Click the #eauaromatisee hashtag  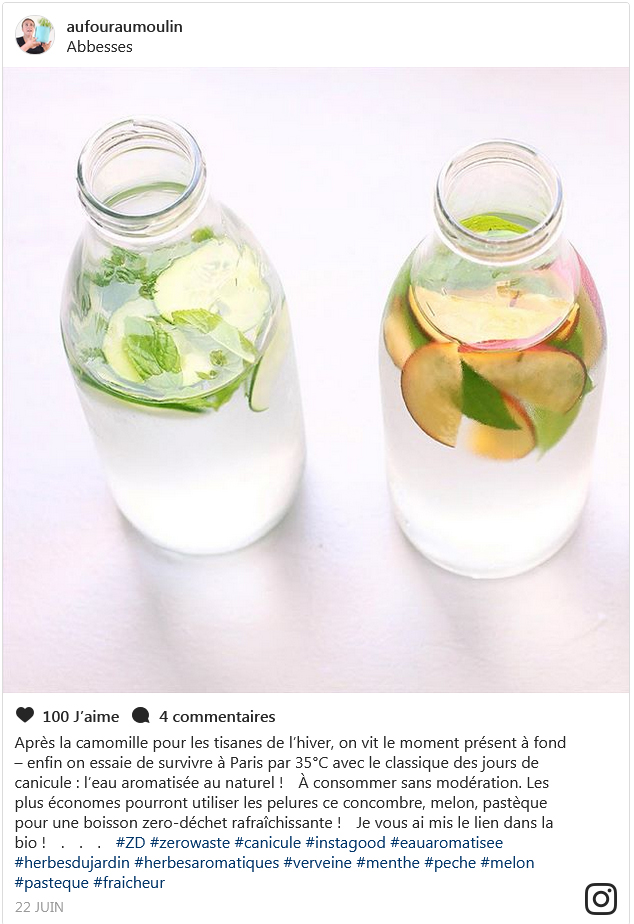click(447, 843)
